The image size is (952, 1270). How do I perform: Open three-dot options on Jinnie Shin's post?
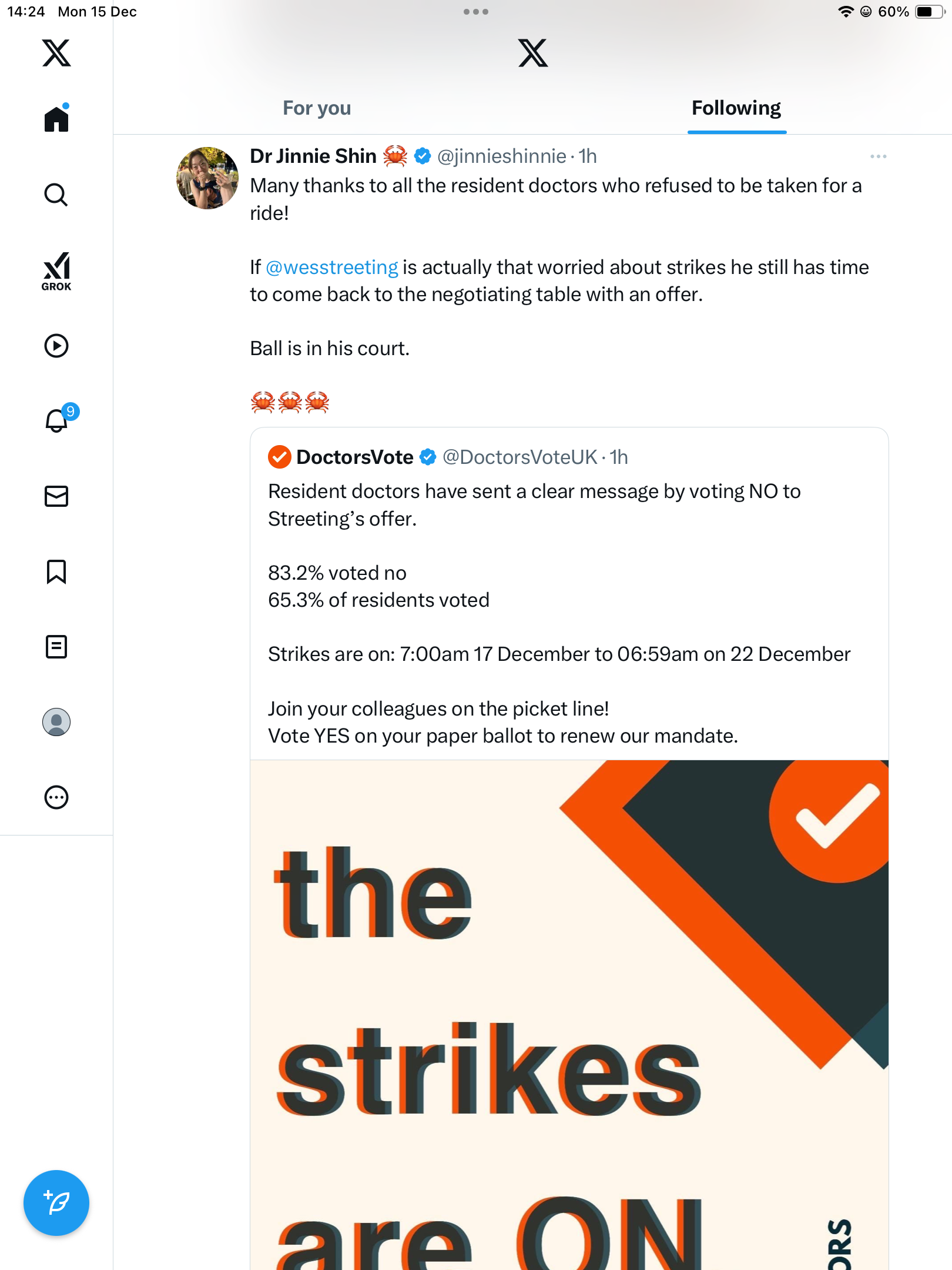point(879,156)
